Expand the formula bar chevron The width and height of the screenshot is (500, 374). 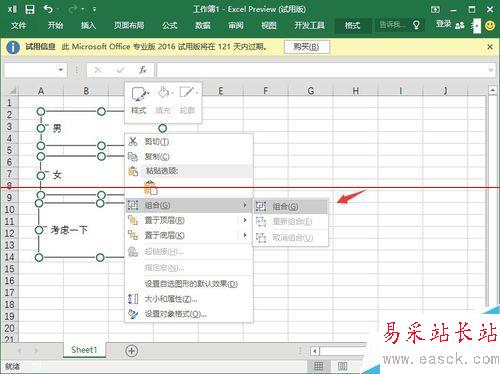[490, 70]
